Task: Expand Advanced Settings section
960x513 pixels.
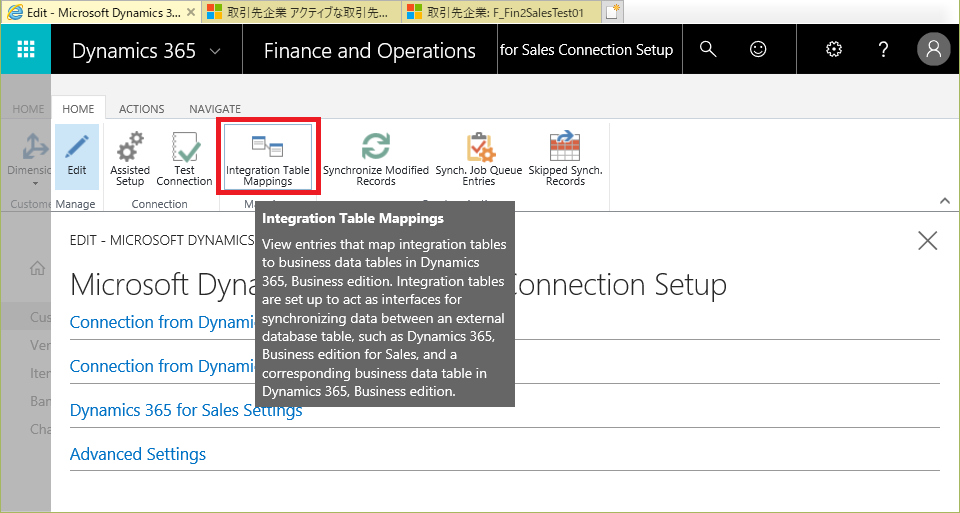Action: point(138,454)
